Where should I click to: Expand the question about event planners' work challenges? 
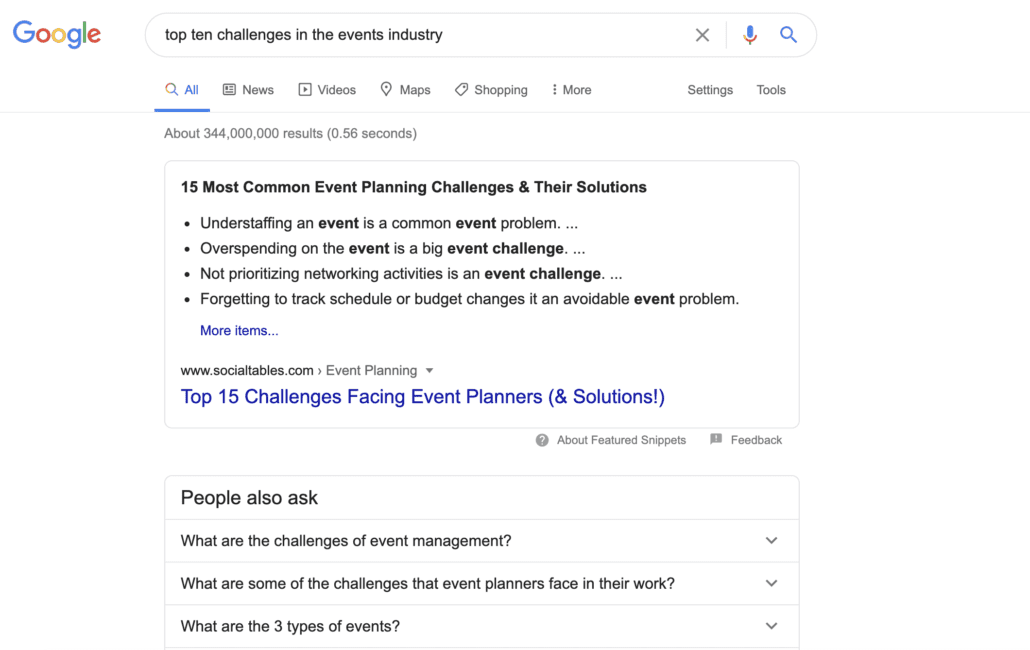coord(481,584)
